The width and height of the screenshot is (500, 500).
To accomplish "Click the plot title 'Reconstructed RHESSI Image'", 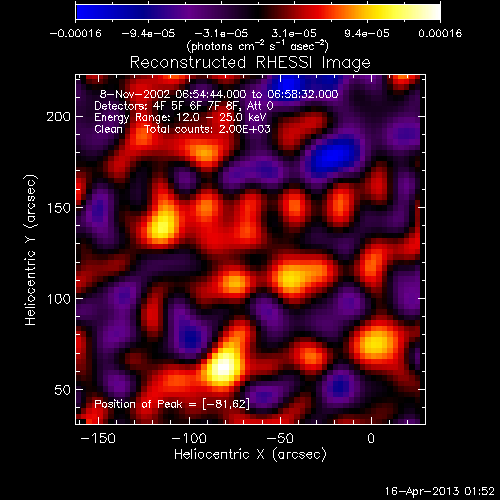I will pos(250,63).
